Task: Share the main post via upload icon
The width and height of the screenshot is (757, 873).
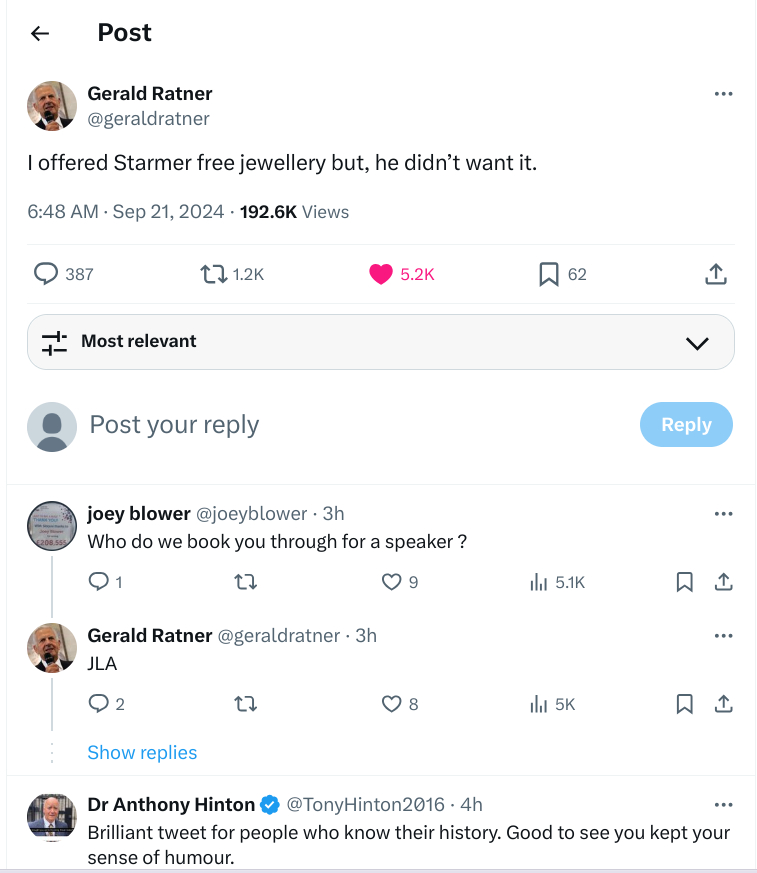Action: pos(715,274)
